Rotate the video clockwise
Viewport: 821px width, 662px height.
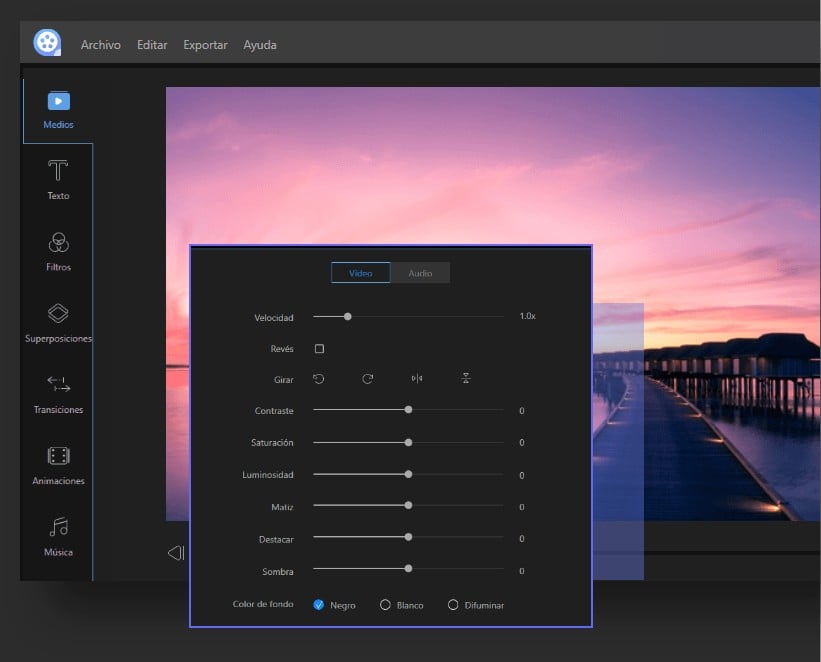click(367, 378)
